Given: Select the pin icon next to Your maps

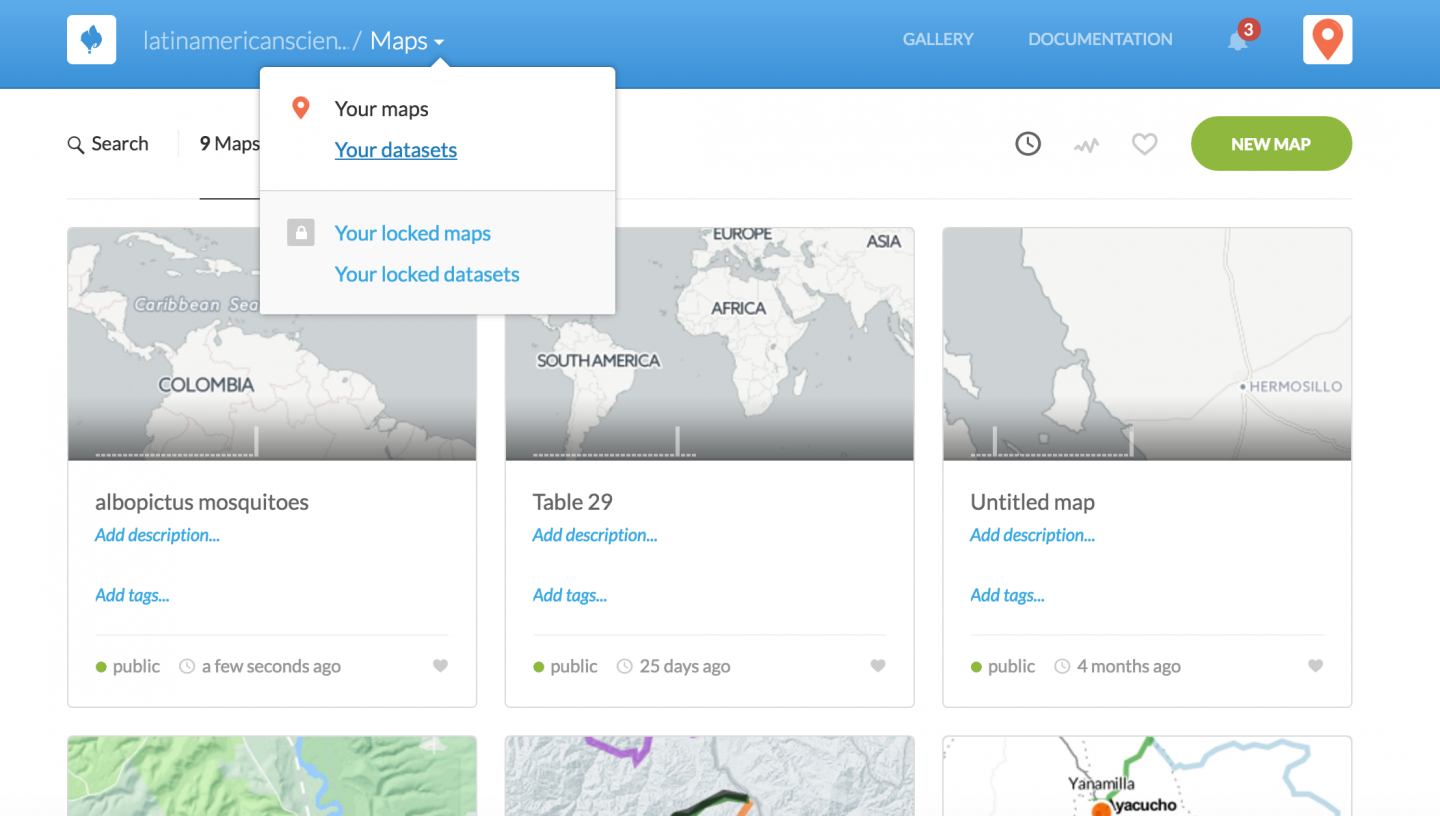Looking at the screenshot, I should (x=300, y=107).
